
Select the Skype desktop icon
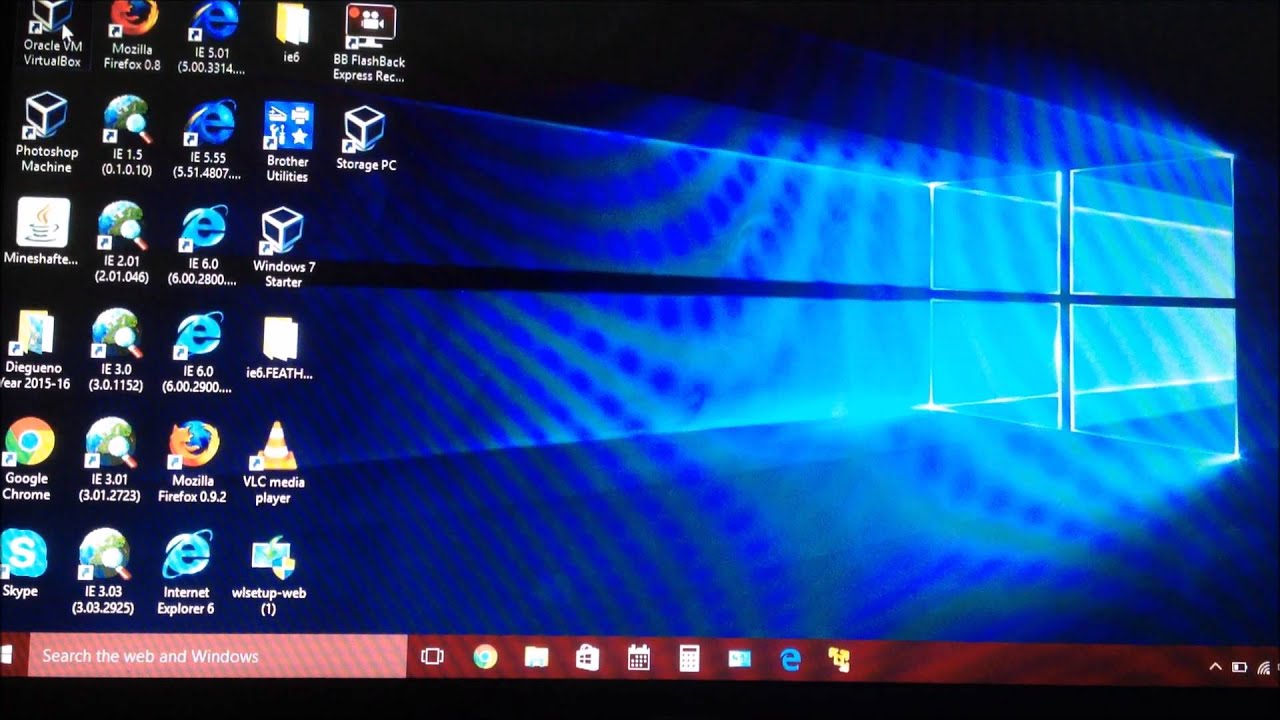[21, 565]
